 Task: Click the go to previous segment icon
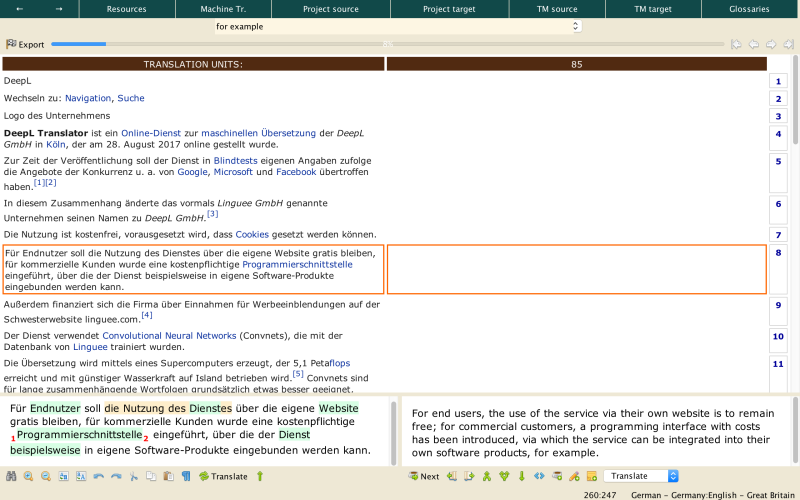(452, 476)
